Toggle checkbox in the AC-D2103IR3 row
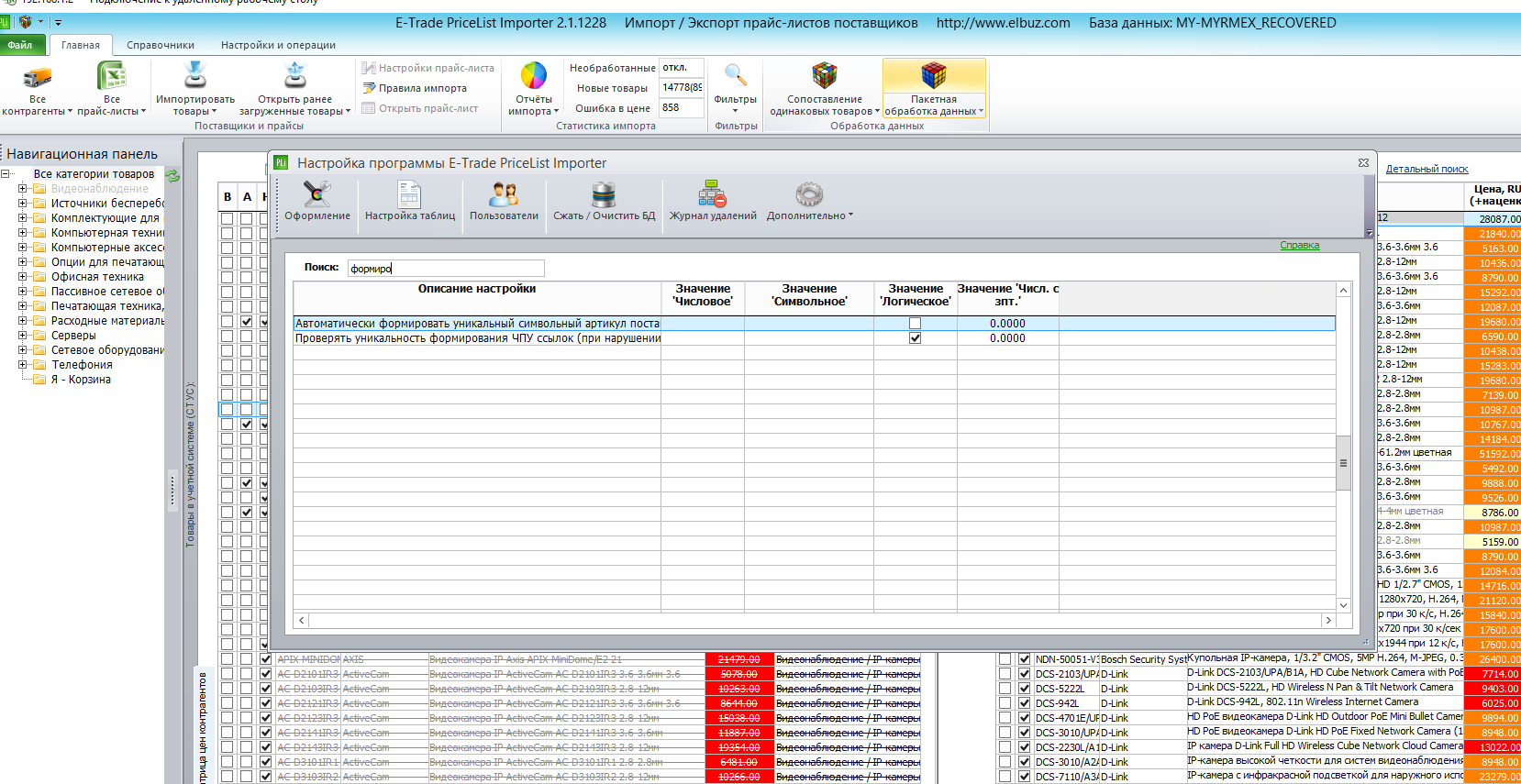 (265, 689)
